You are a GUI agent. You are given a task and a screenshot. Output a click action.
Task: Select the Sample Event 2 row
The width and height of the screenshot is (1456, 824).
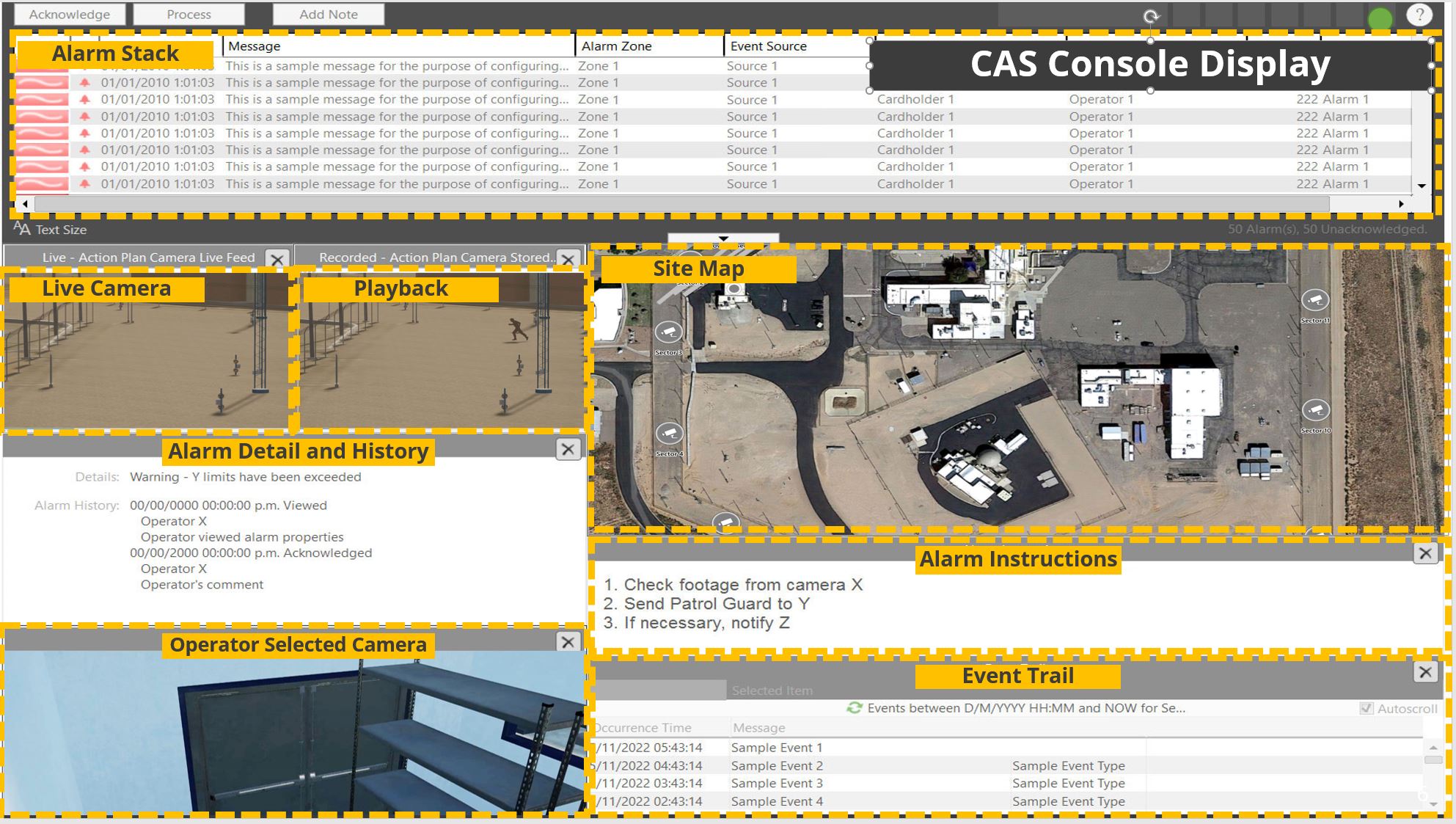(777, 765)
